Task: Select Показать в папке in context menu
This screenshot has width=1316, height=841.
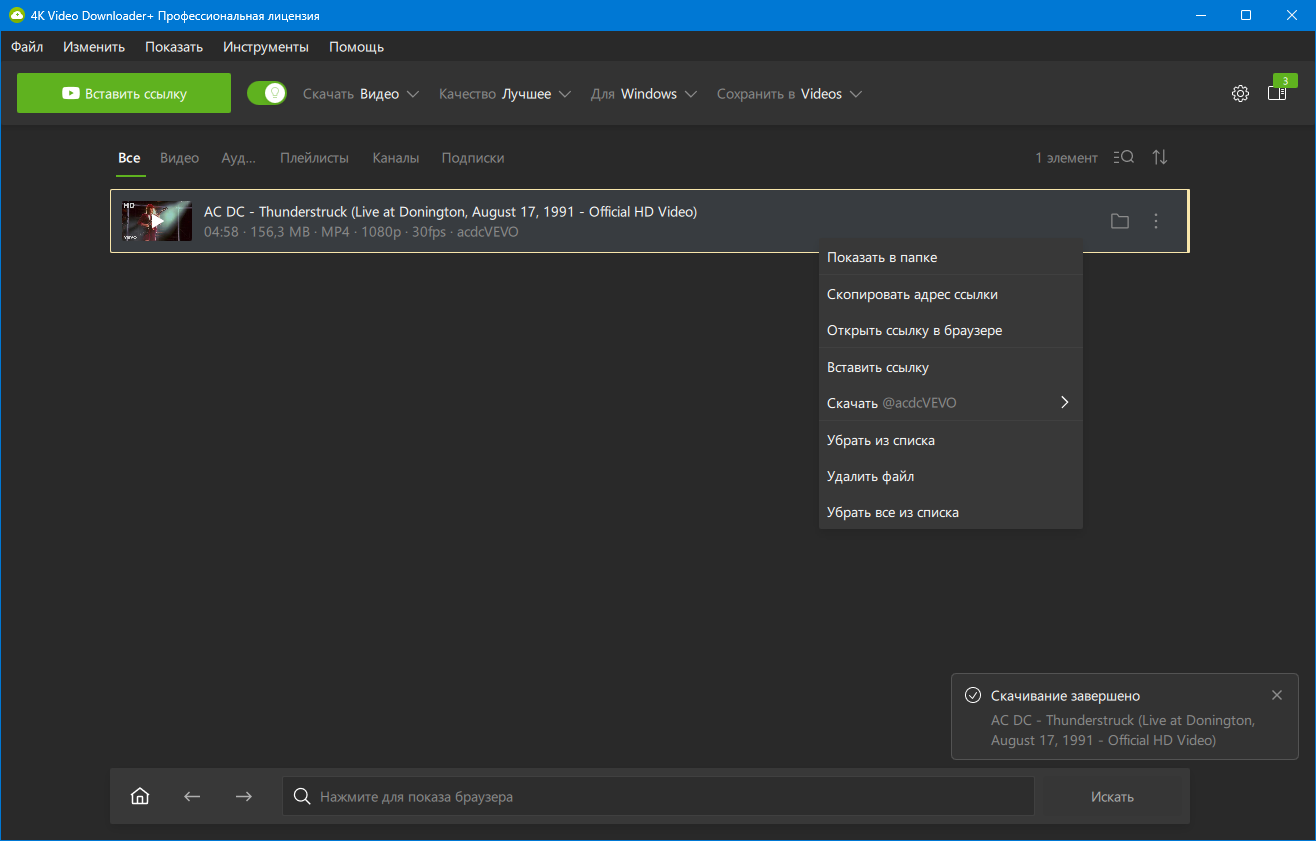Action: point(882,257)
